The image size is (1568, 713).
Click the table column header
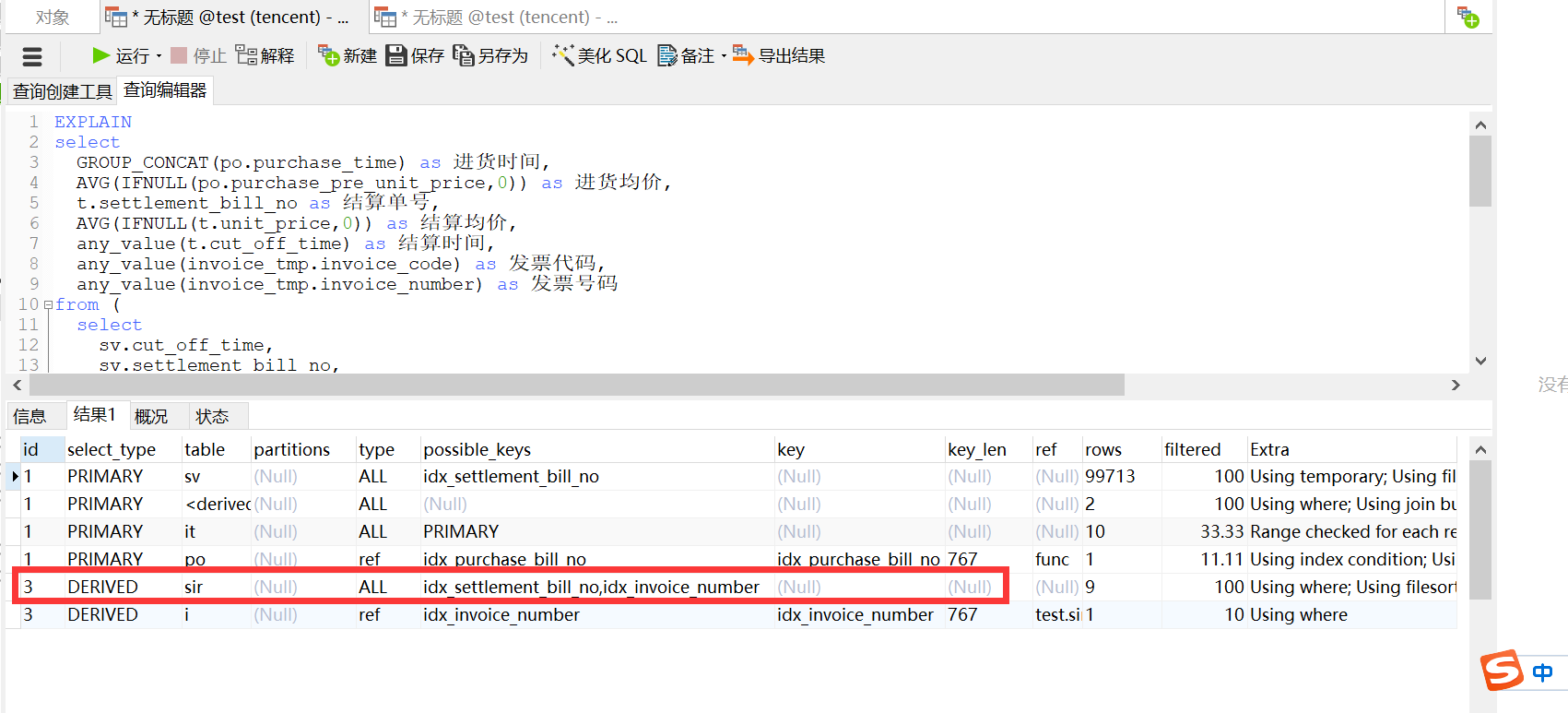click(216, 449)
